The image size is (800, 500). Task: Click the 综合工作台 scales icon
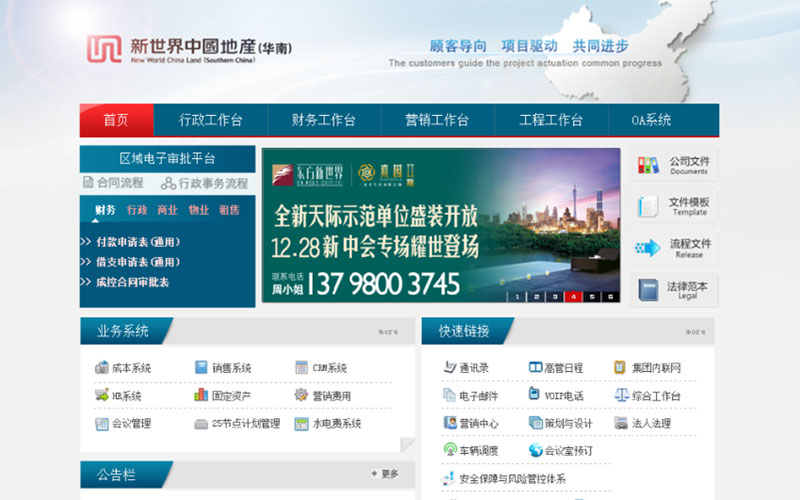click(621, 395)
